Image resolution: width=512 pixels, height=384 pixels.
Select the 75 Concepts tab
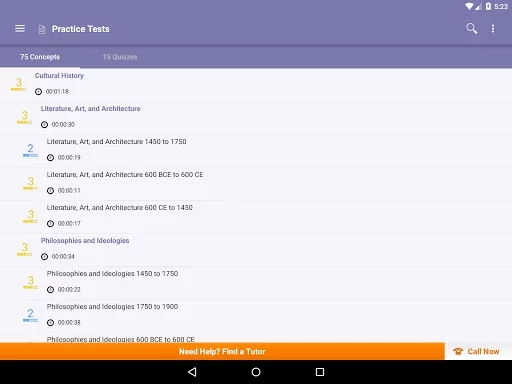(x=40, y=57)
